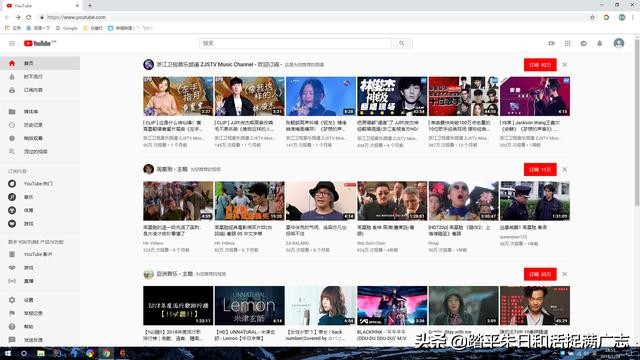This screenshot has width=640, height=360.
Task: Open YouTube 热门 channel in sidebar
Action: [x=40, y=184]
